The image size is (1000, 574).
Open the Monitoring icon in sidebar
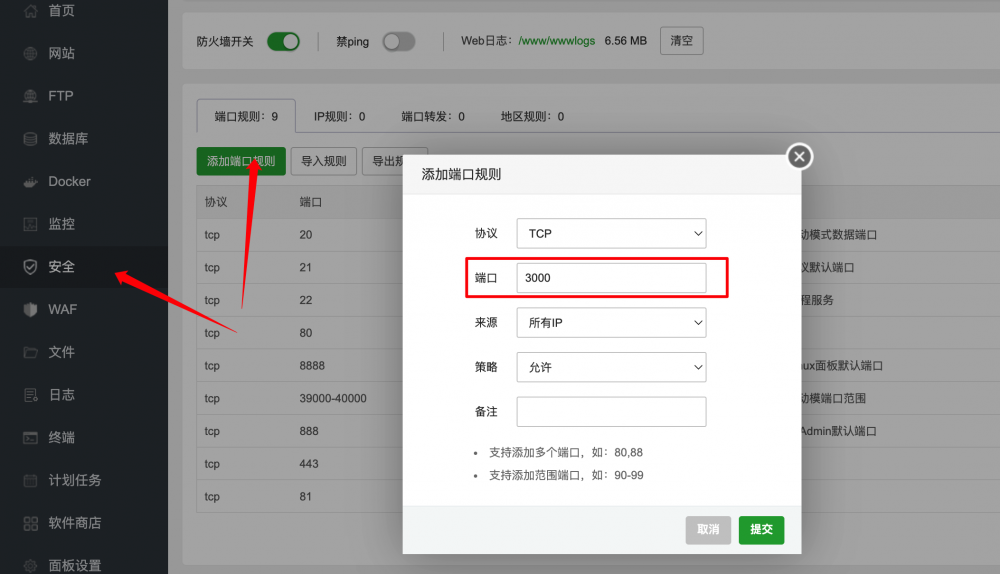30,224
